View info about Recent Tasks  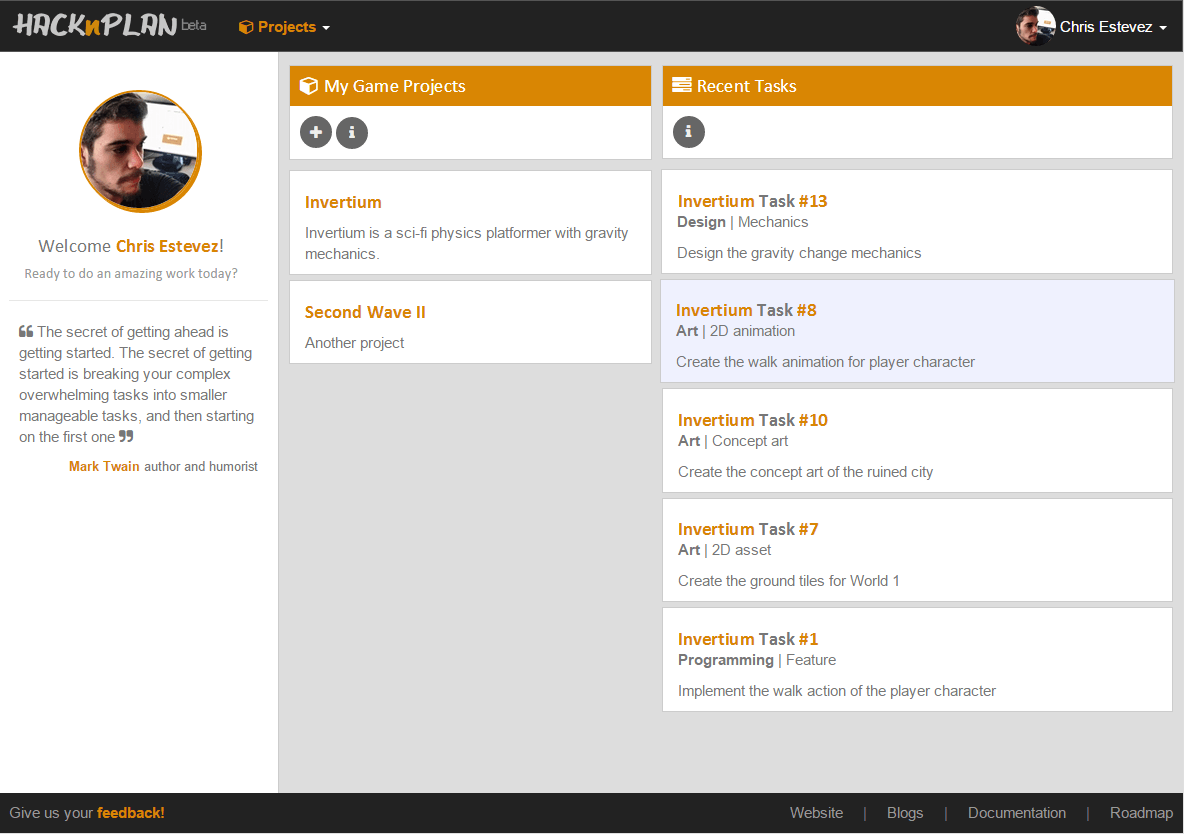[x=688, y=131]
